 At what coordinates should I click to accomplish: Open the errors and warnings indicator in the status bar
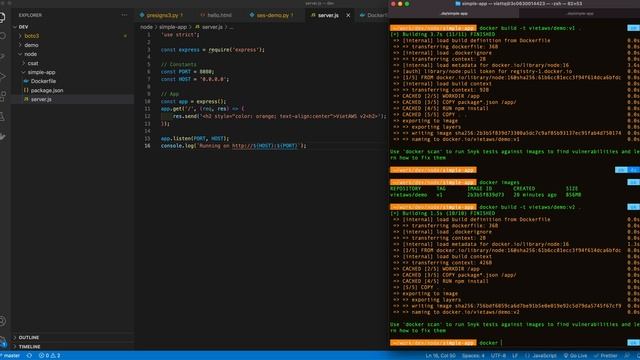pyautogui.click(x=50, y=356)
